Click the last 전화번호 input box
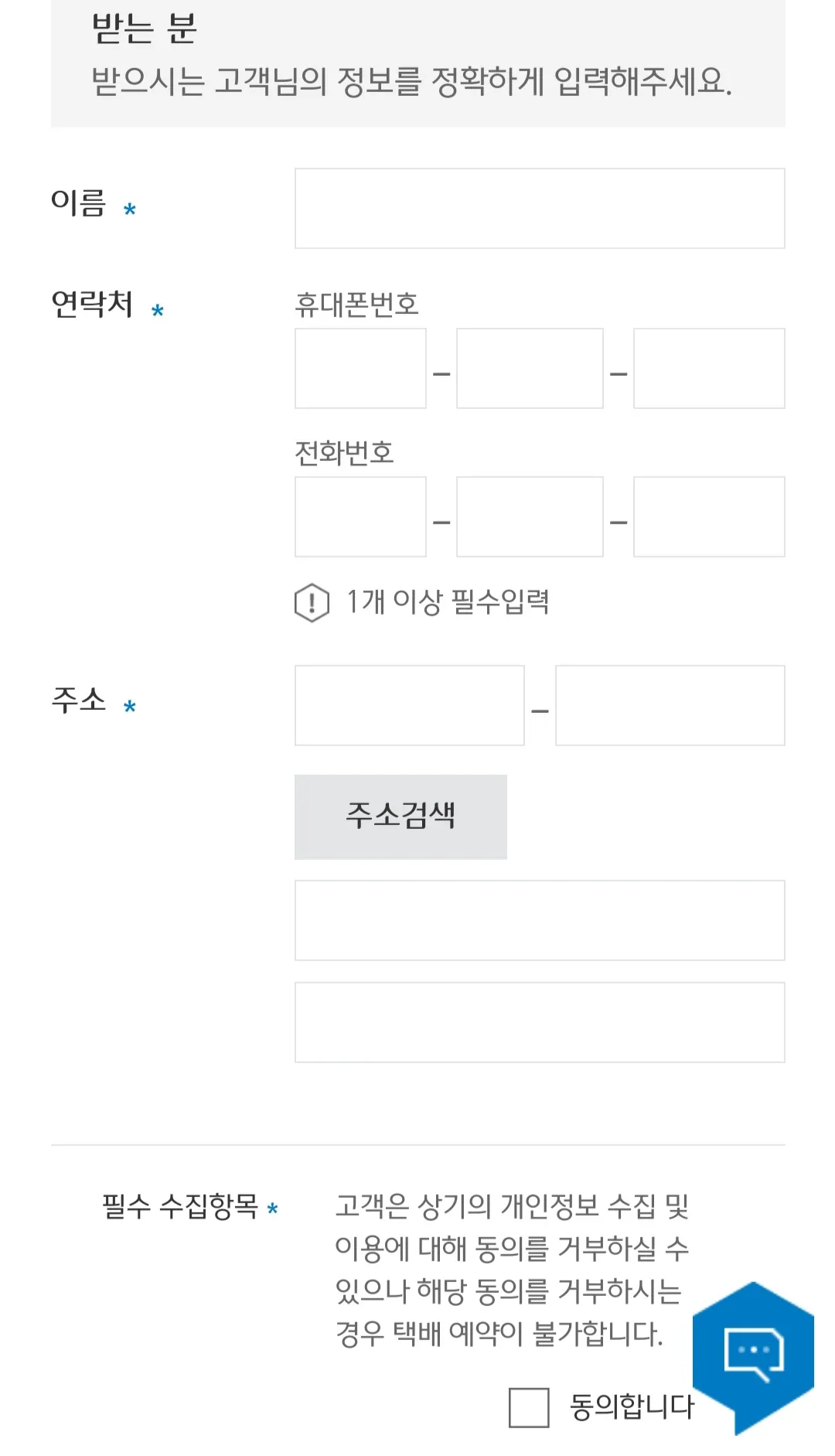 coord(709,517)
